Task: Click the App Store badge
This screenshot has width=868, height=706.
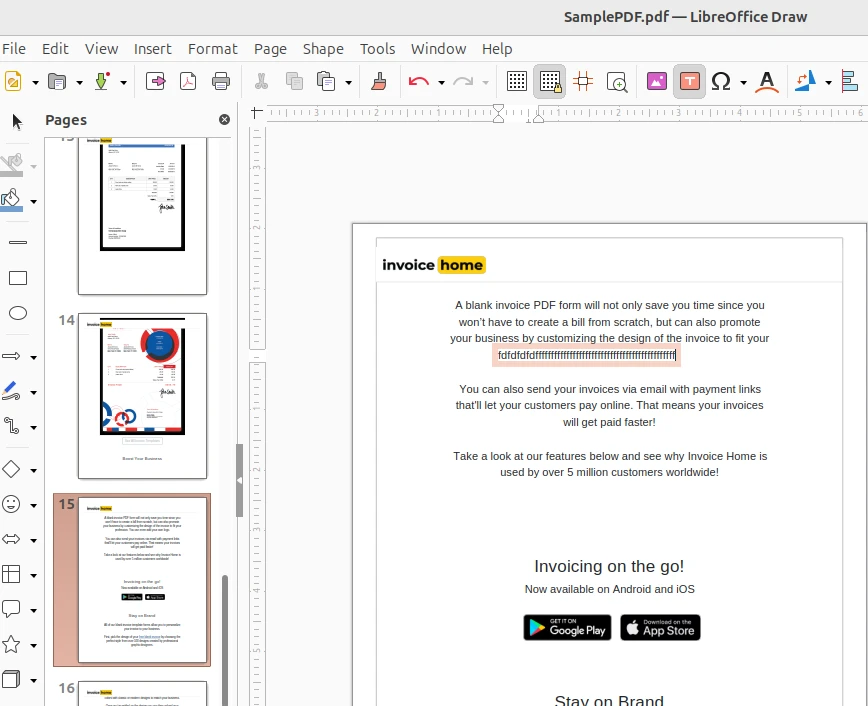Action: [x=660, y=627]
